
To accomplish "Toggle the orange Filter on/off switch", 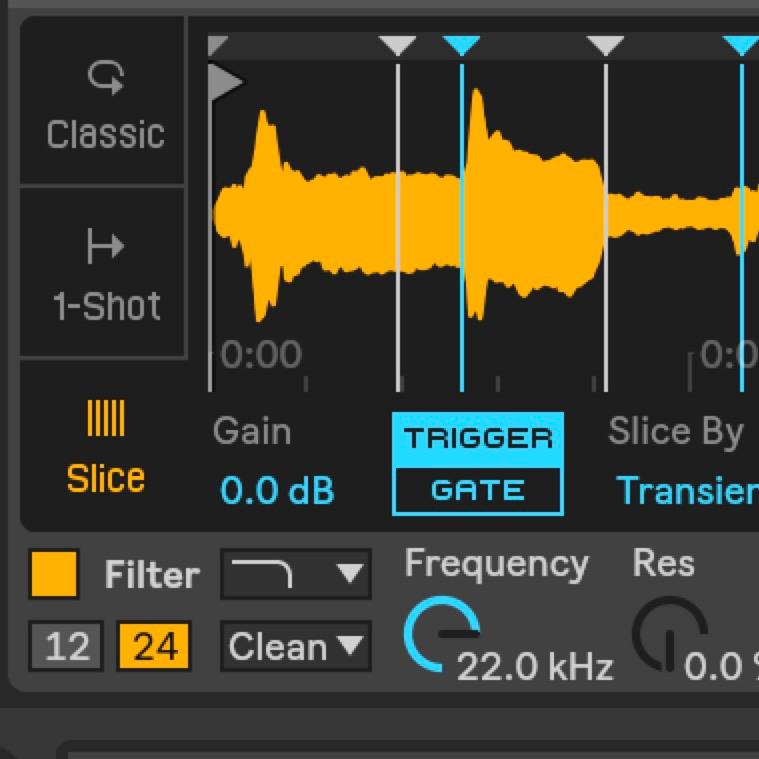I will click(54, 574).
